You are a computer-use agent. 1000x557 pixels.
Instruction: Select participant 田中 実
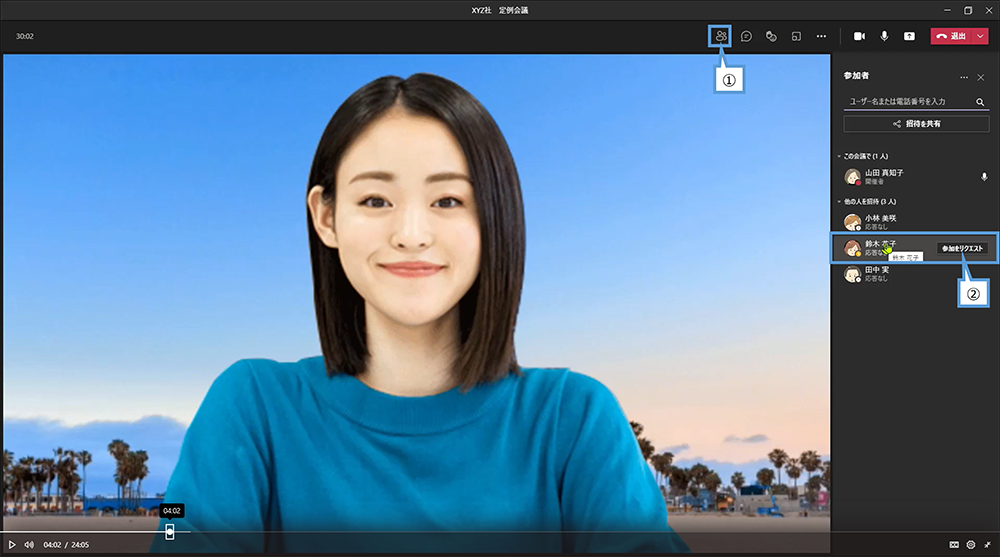click(x=915, y=274)
